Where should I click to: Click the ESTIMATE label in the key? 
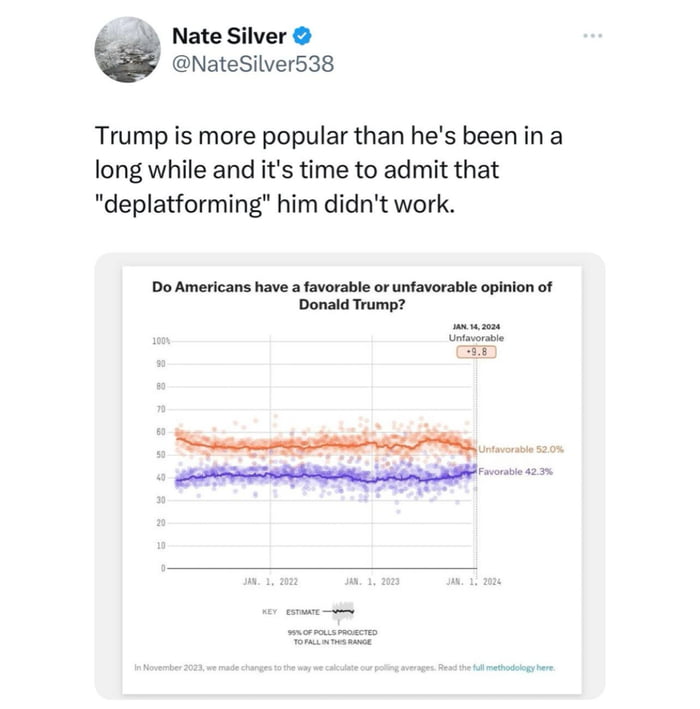pos(302,611)
